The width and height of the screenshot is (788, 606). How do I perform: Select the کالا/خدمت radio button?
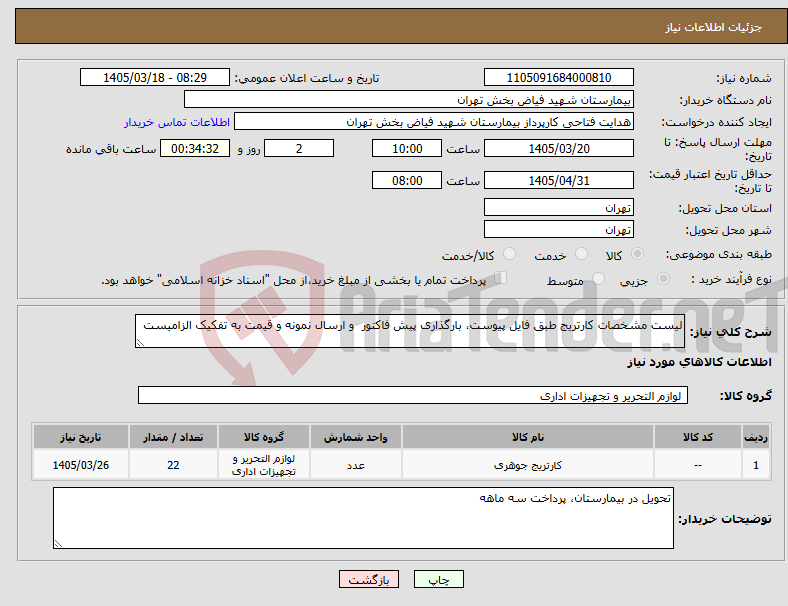coord(510,254)
